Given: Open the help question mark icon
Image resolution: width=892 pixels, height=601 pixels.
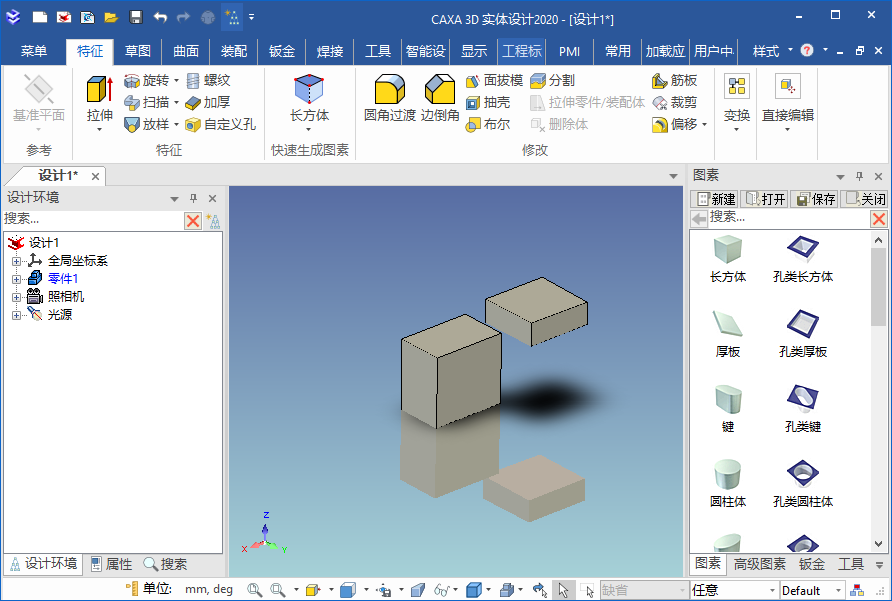Looking at the screenshot, I should click(x=807, y=50).
